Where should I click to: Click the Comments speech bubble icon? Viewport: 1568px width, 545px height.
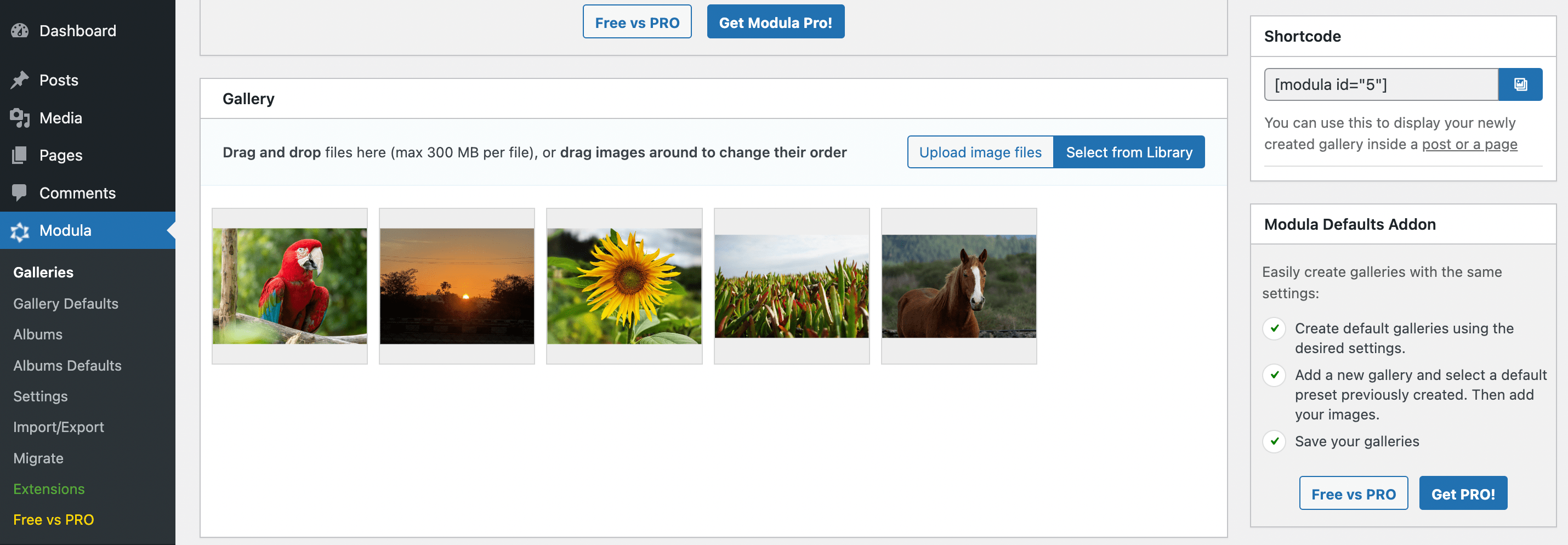click(20, 192)
